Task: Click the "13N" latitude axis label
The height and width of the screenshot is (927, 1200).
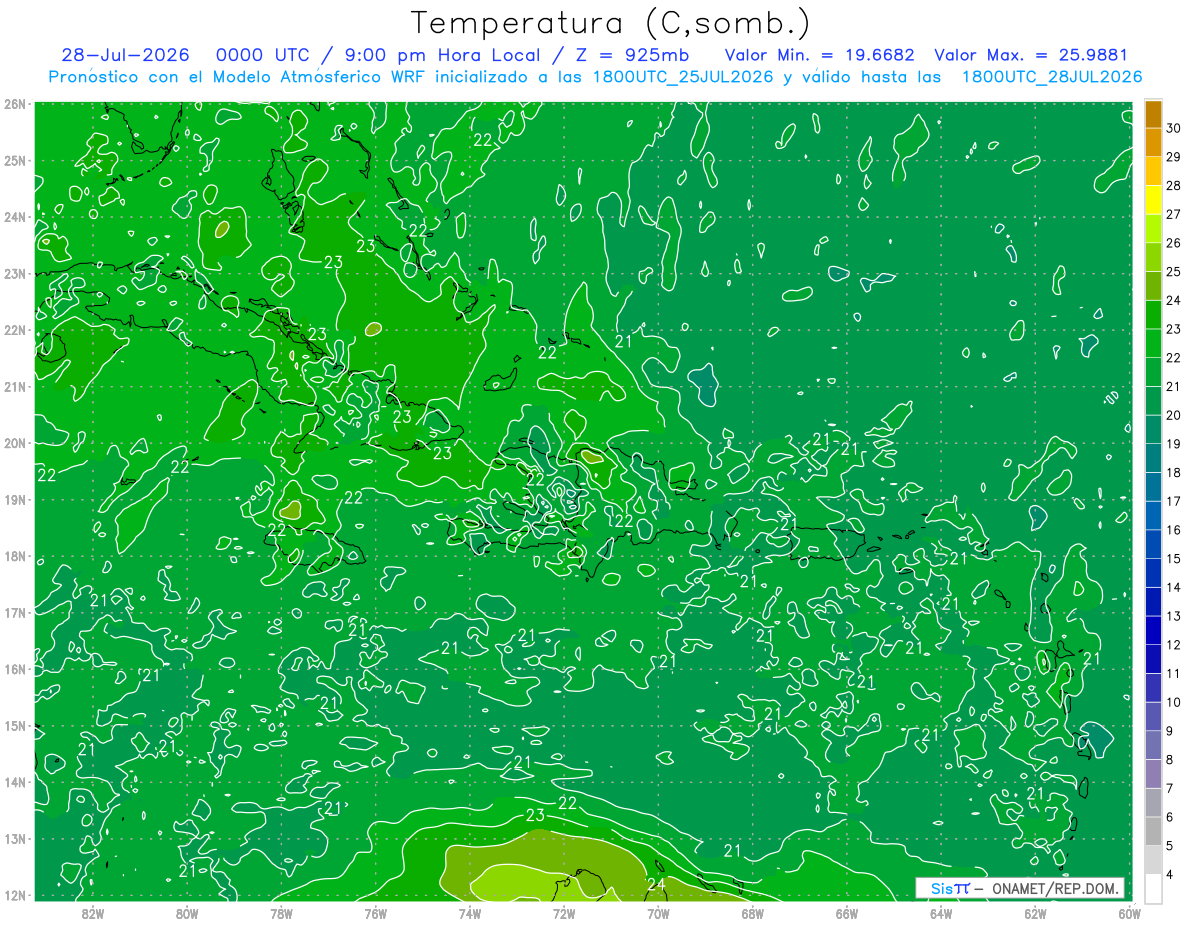Action: [x=15, y=839]
